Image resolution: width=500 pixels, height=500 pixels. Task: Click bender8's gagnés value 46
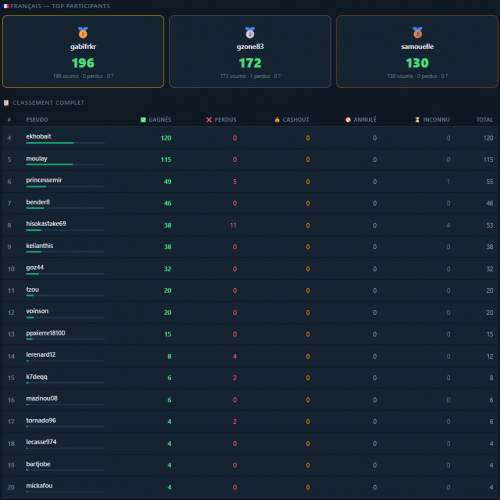[x=168, y=203]
